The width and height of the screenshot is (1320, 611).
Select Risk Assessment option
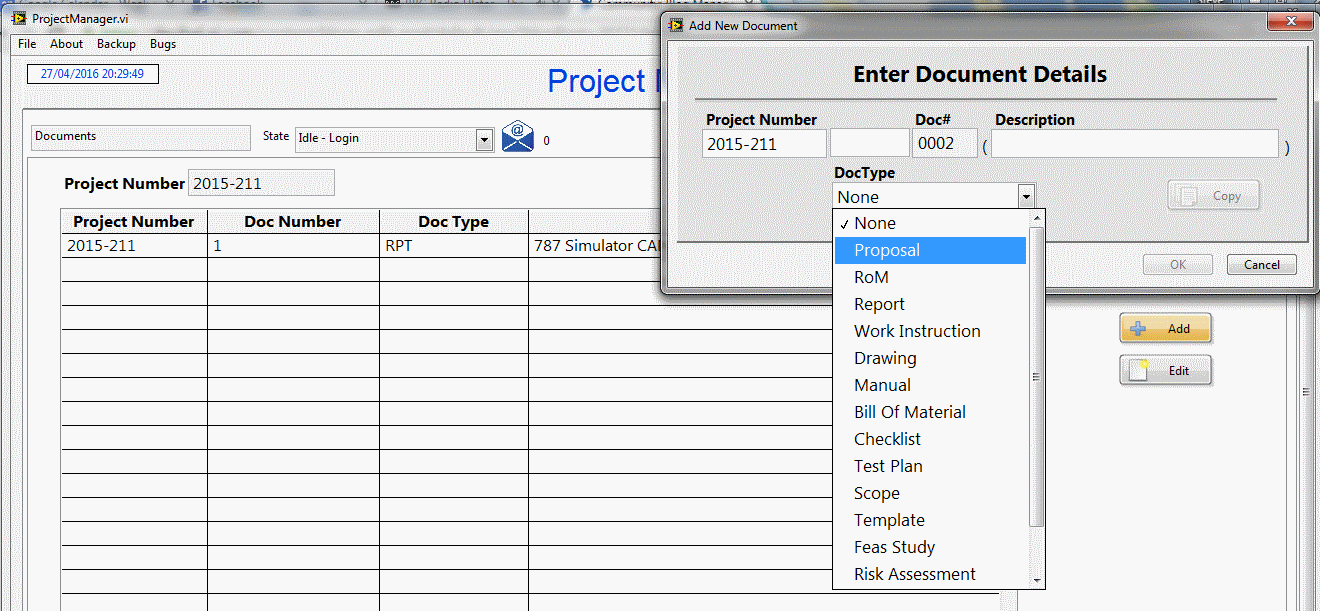coord(931,574)
